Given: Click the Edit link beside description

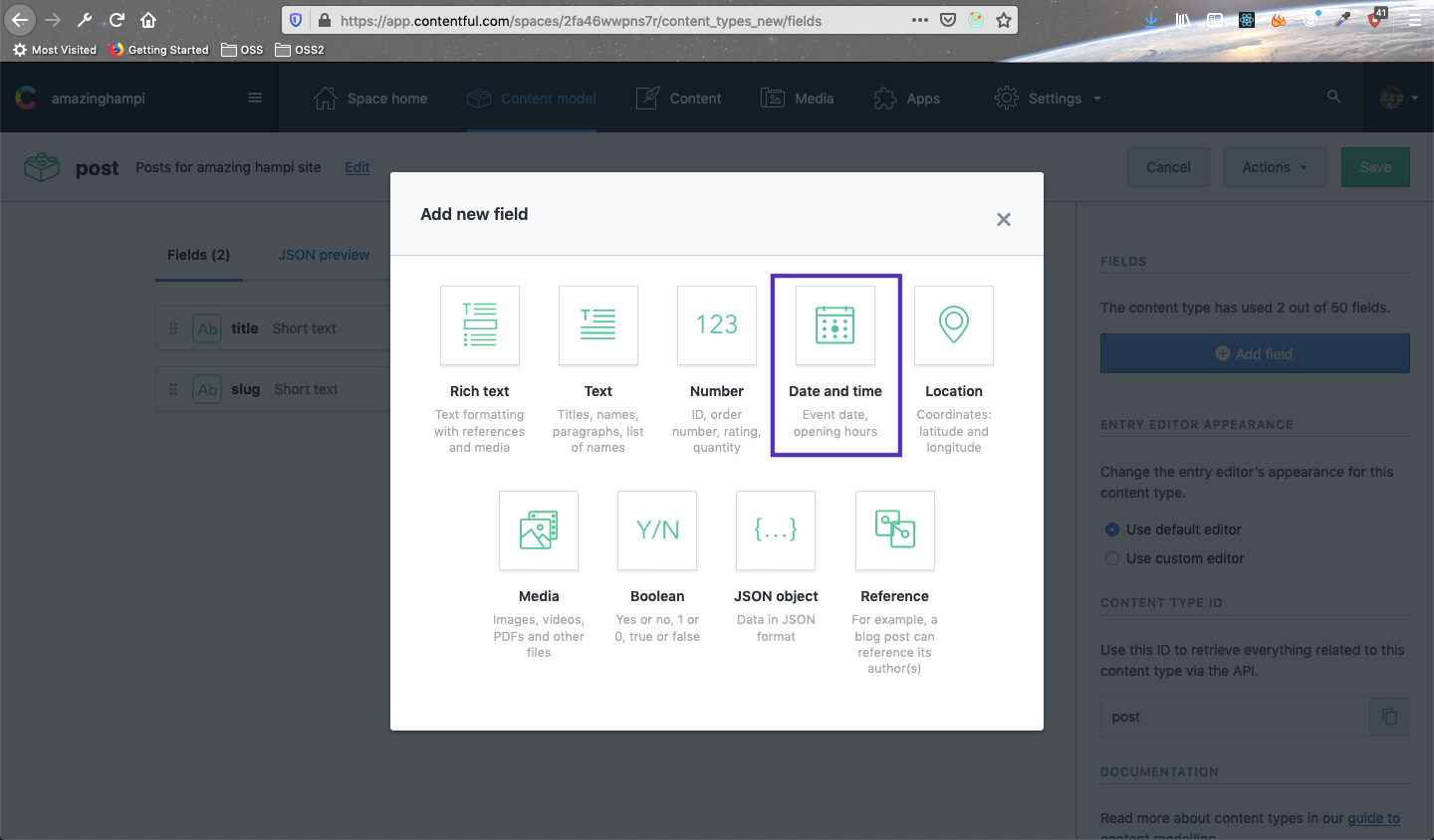Looking at the screenshot, I should coord(357,167).
